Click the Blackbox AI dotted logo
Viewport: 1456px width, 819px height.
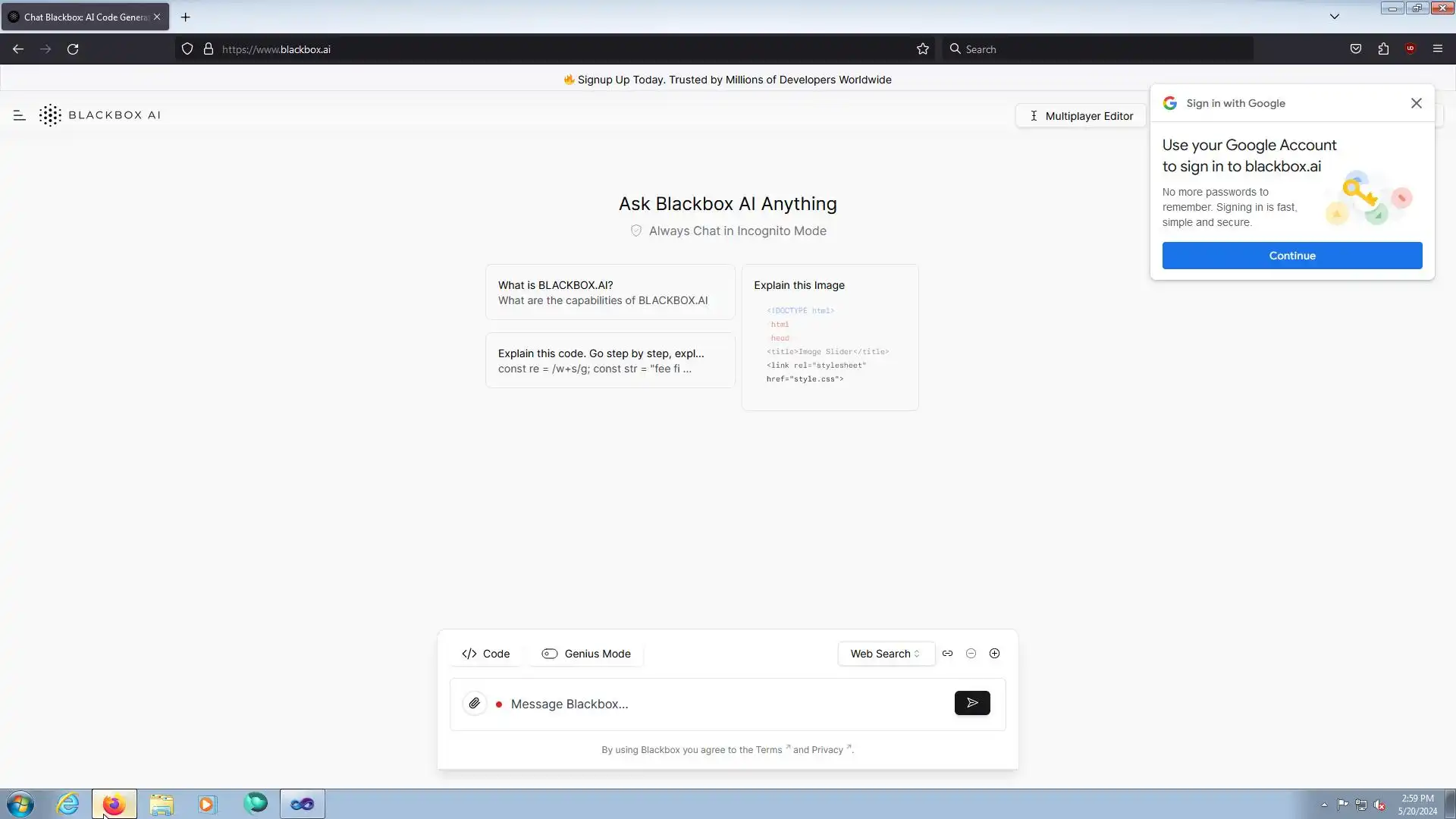pos(50,115)
